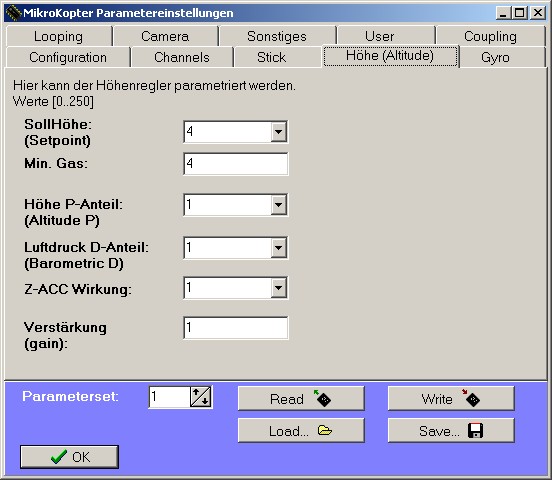Click the Parameterset spinner arrows
The image size is (552, 480).
201,397
